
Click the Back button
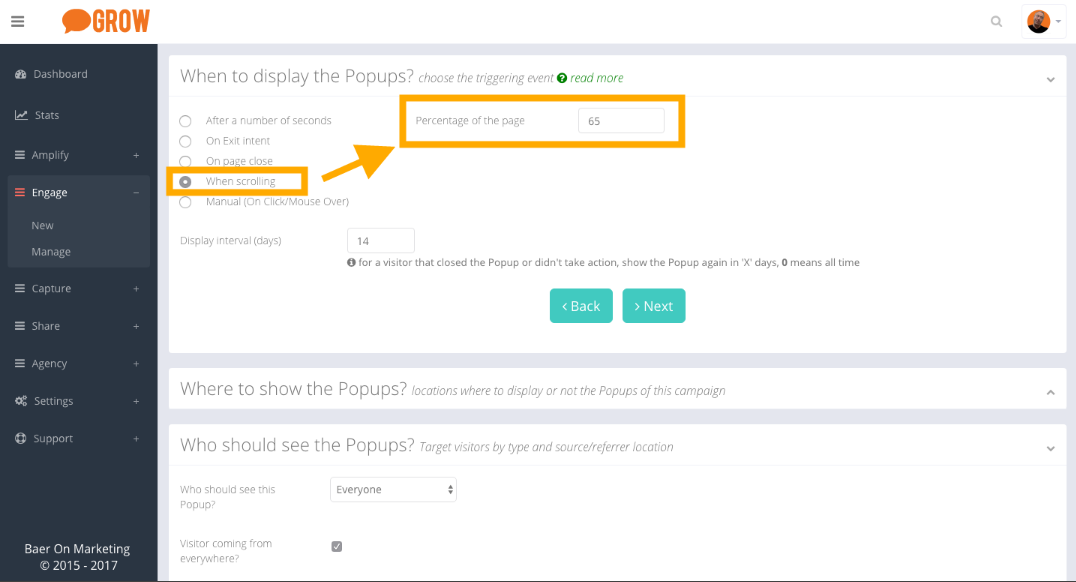pyautogui.click(x=581, y=306)
